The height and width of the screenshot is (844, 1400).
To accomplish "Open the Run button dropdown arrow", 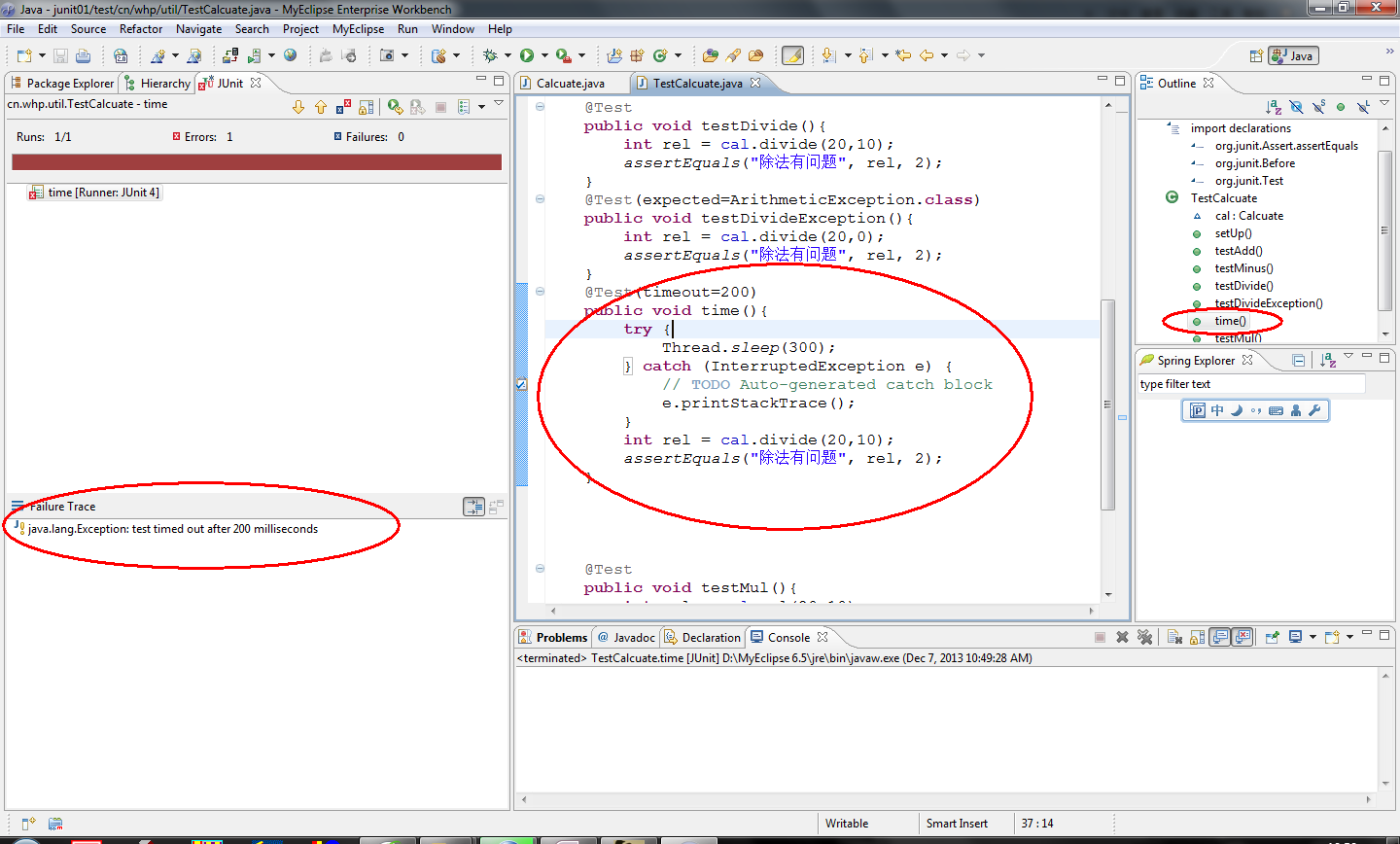I will click(544, 55).
